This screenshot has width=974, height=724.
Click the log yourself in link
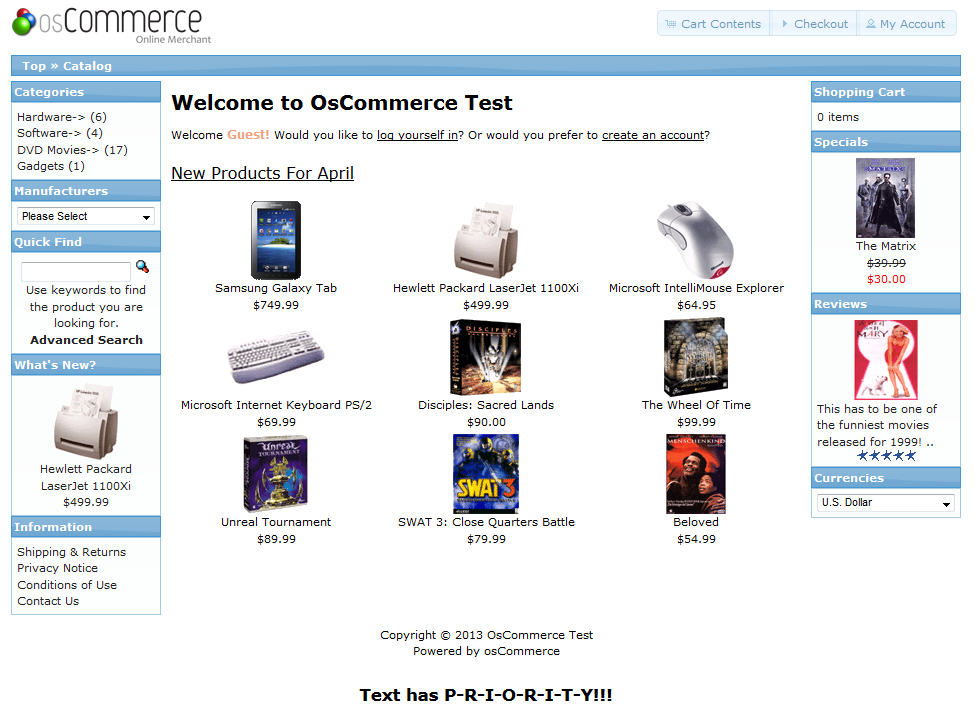pos(417,135)
